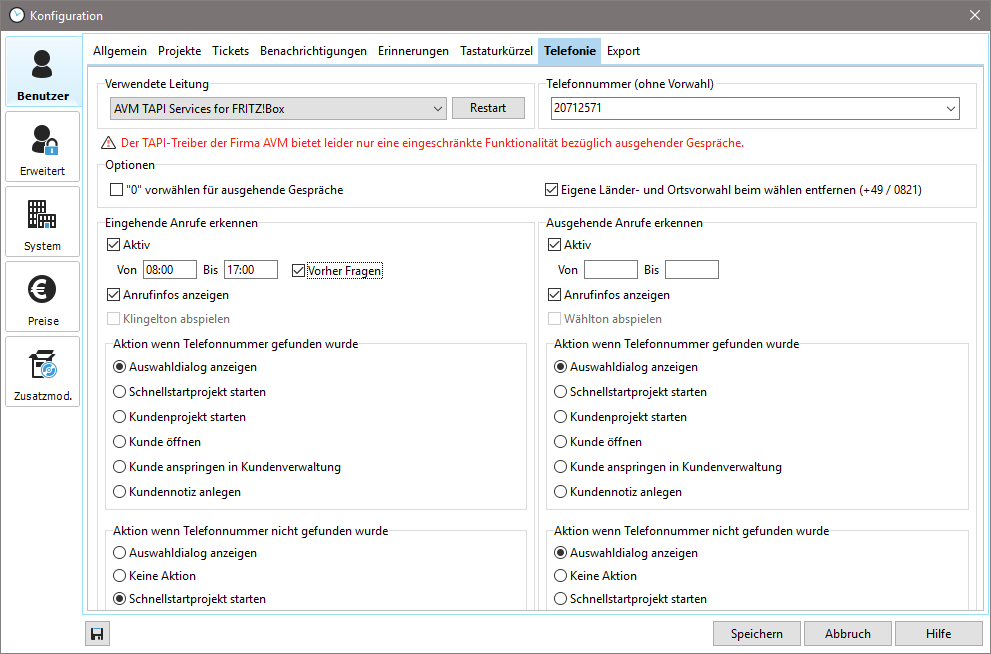This screenshot has height=654, width=991.
Task: Click the Speichern button
Action: coord(756,633)
